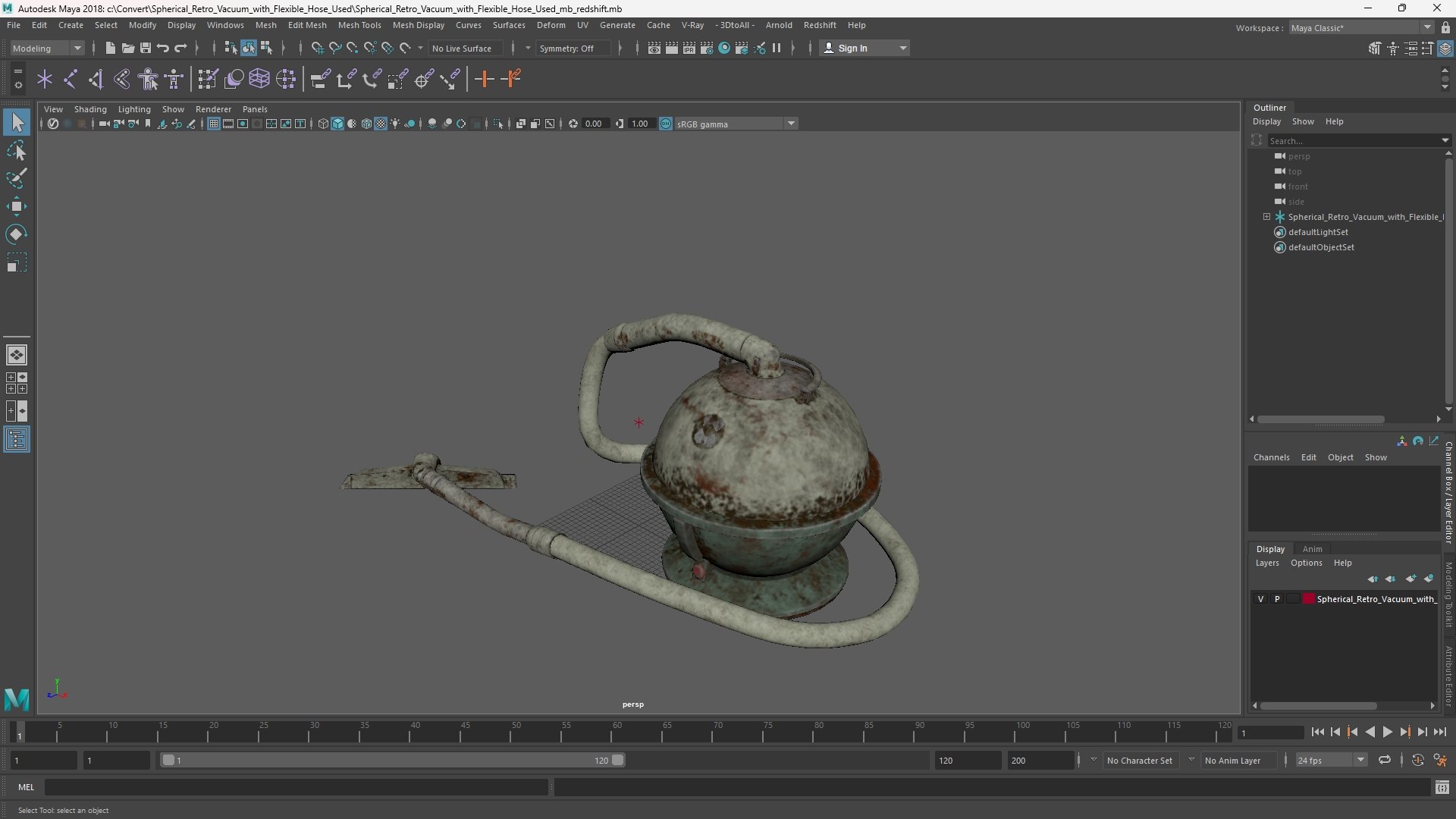Click the smooth shade all icon
Image resolution: width=1456 pixels, height=819 pixels.
click(337, 124)
